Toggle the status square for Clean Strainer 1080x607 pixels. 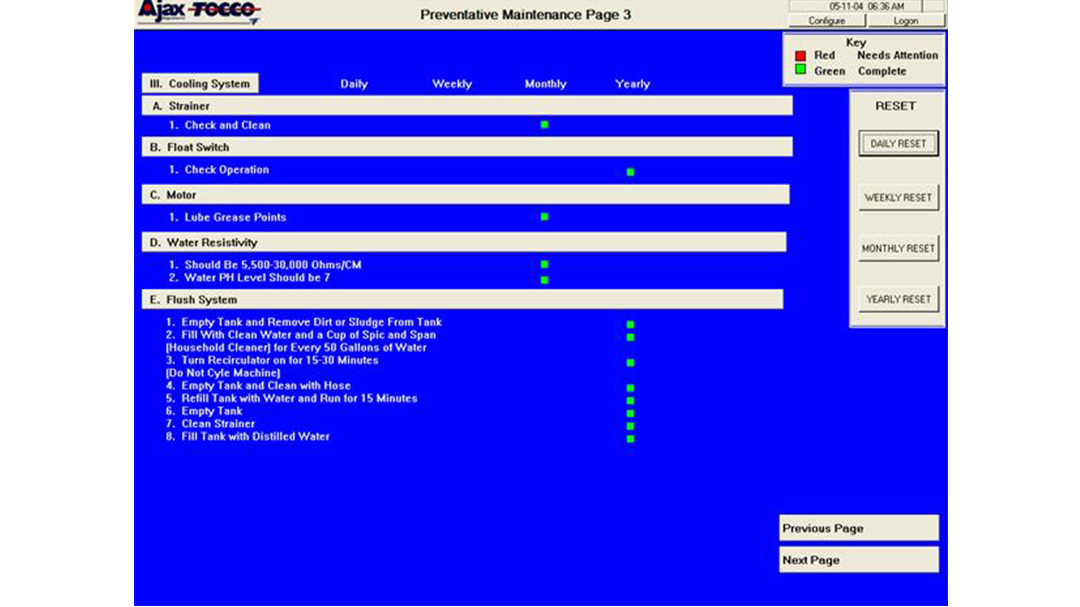coord(630,425)
